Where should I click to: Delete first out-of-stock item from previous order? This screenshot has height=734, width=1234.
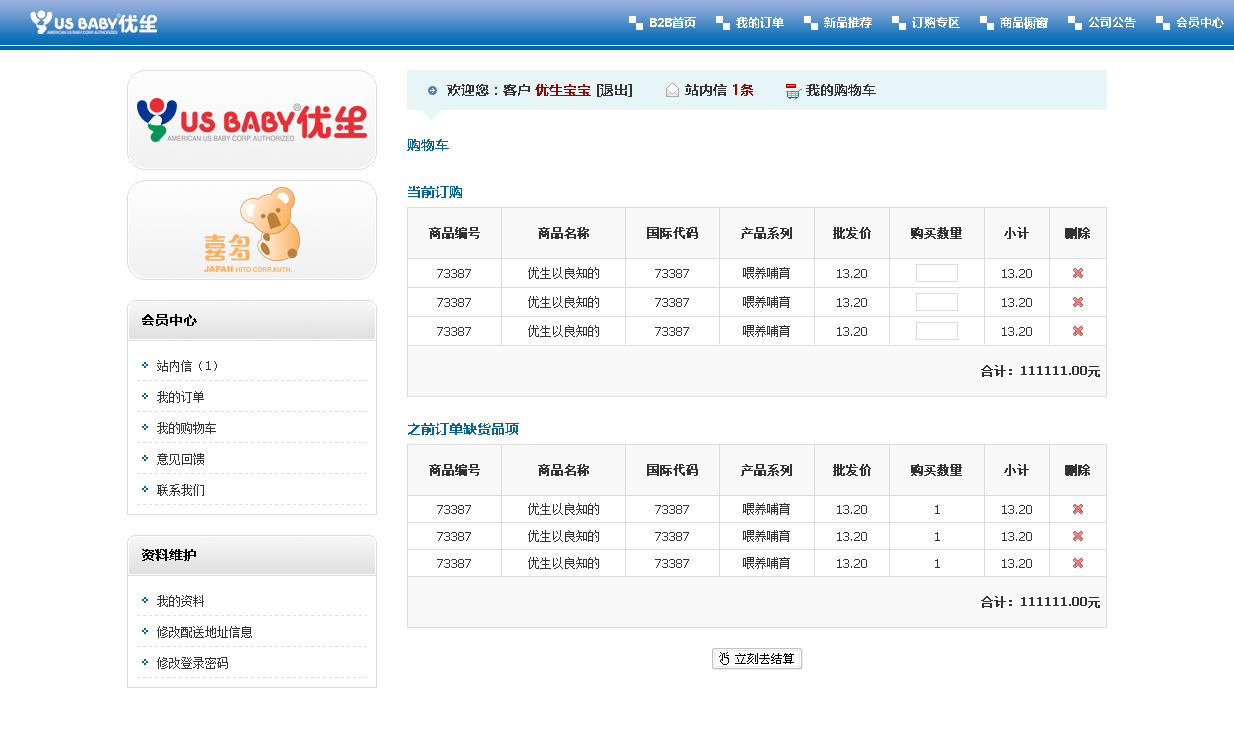(1077, 509)
